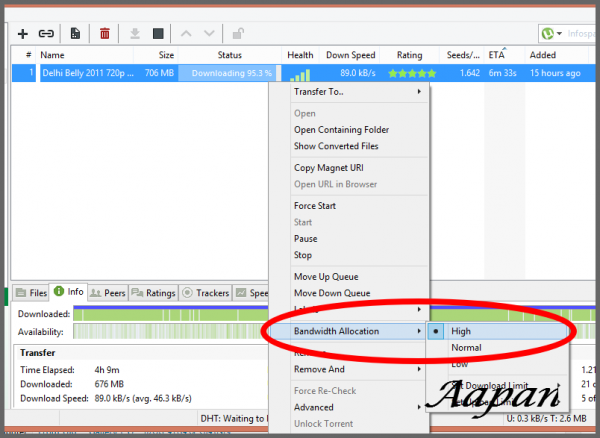The width and height of the screenshot is (600, 438).
Task: Sort by the # column header
Action: (x=24, y=55)
